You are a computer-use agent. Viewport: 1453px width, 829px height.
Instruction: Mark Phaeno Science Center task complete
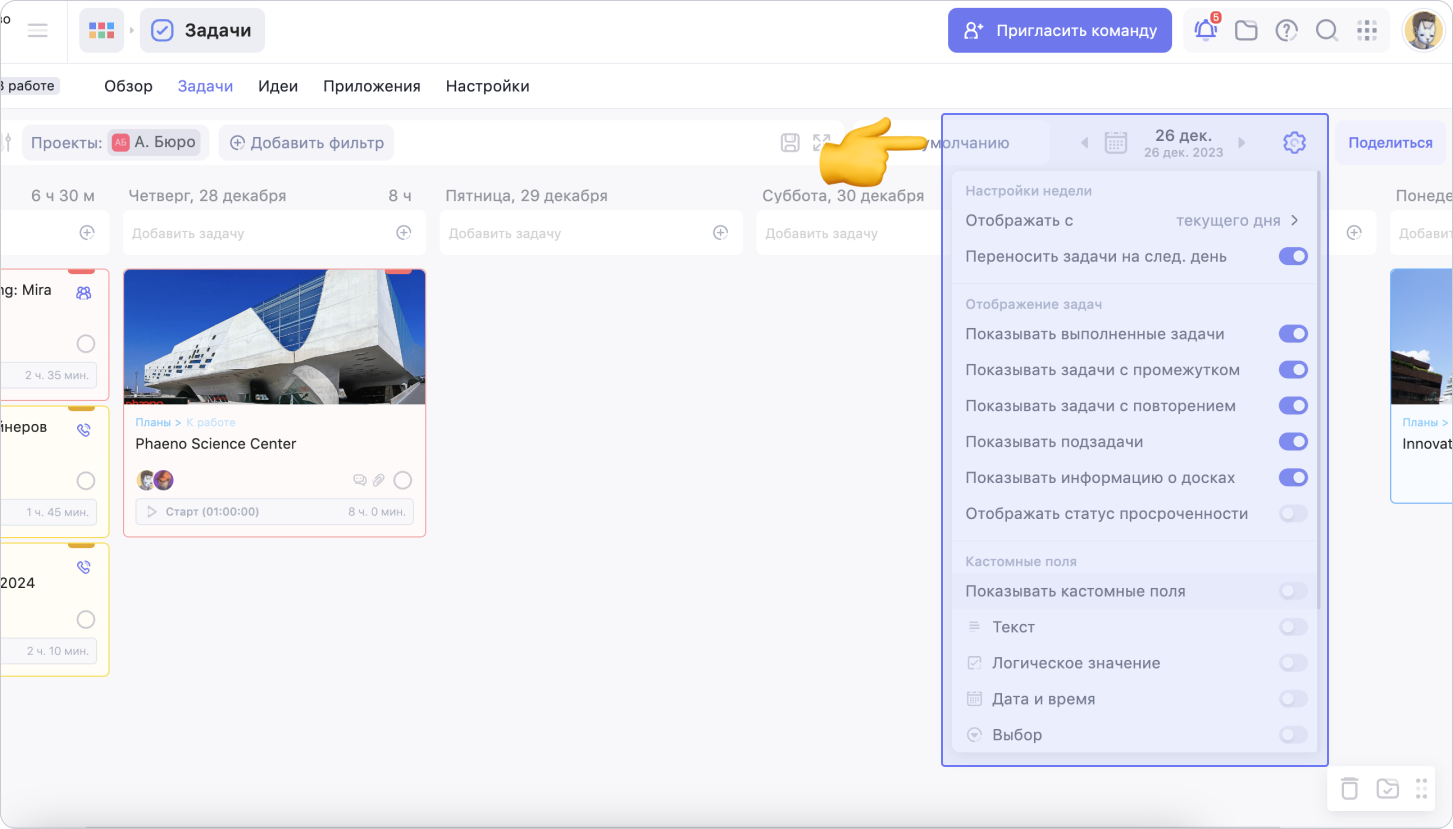[403, 481]
